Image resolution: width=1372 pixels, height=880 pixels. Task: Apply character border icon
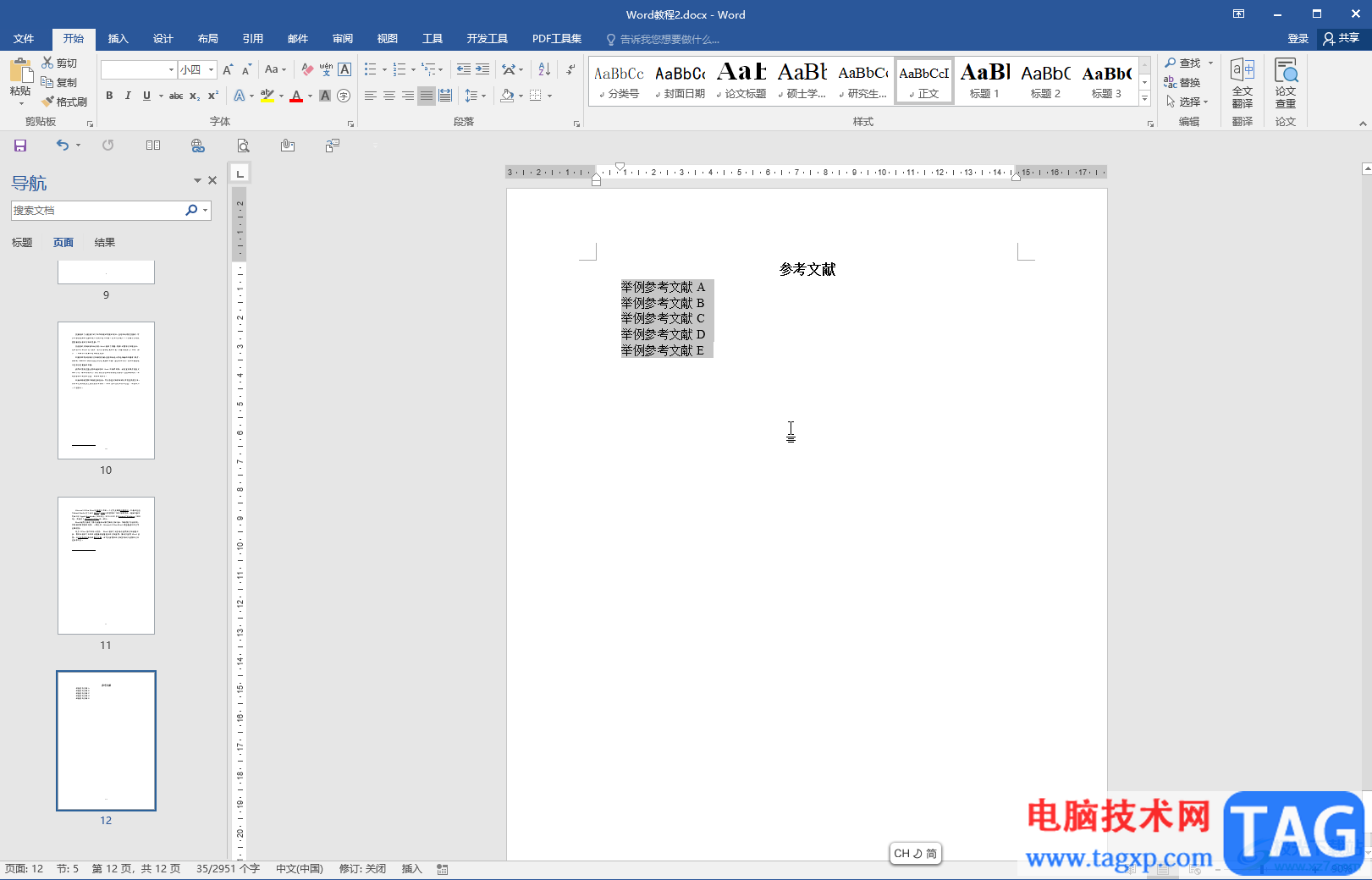(344, 69)
